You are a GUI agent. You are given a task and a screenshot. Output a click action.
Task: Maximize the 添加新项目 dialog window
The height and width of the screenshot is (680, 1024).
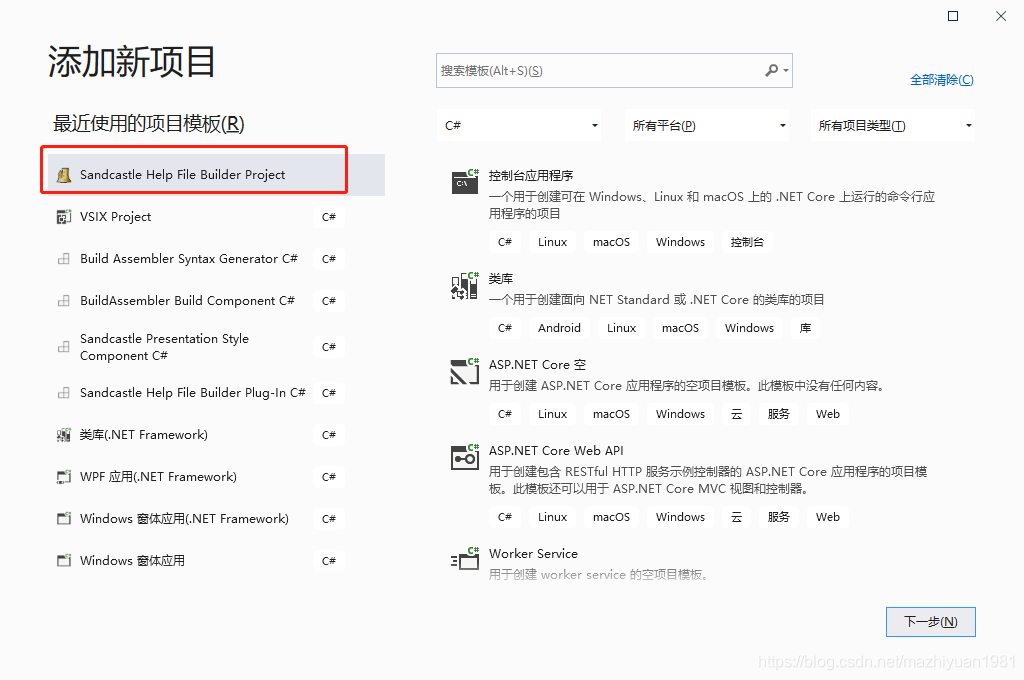pos(953,16)
